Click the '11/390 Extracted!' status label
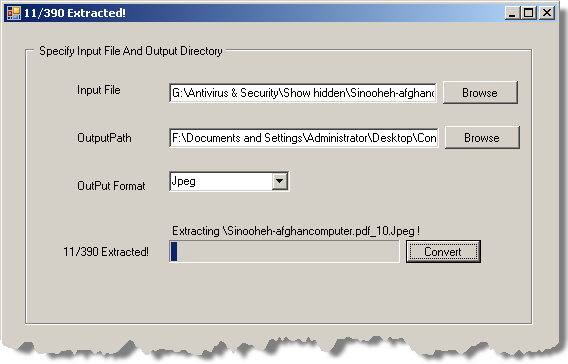This screenshot has height=364, width=568. [x=106, y=252]
